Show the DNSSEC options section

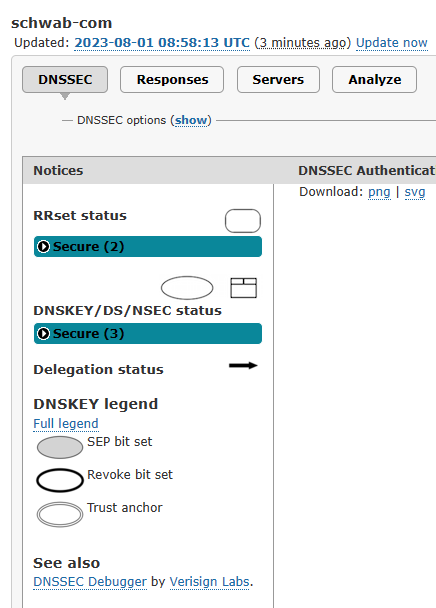[191, 120]
